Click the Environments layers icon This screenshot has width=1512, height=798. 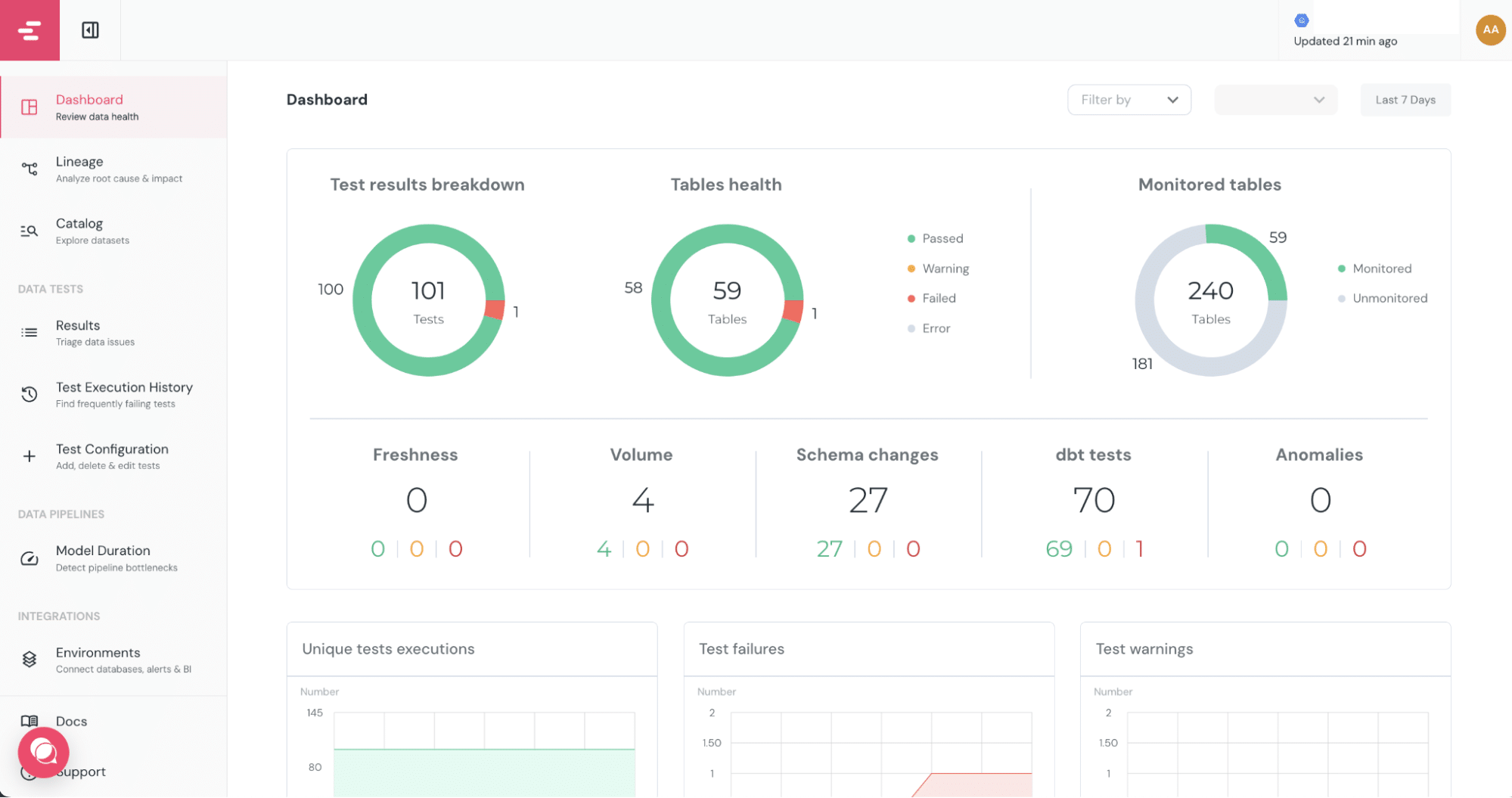[x=29, y=660]
